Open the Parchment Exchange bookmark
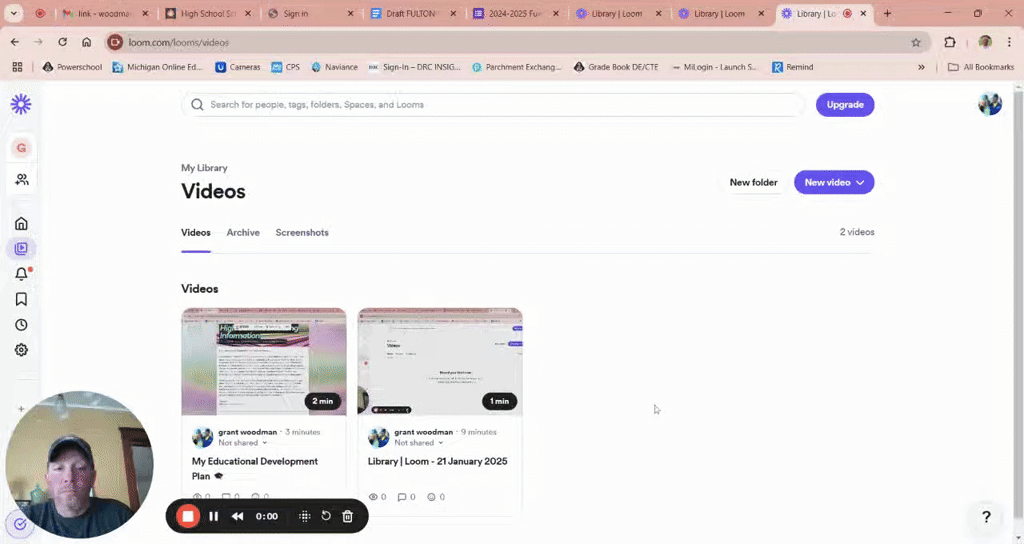This screenshot has height=544, width=1024. pos(517,67)
